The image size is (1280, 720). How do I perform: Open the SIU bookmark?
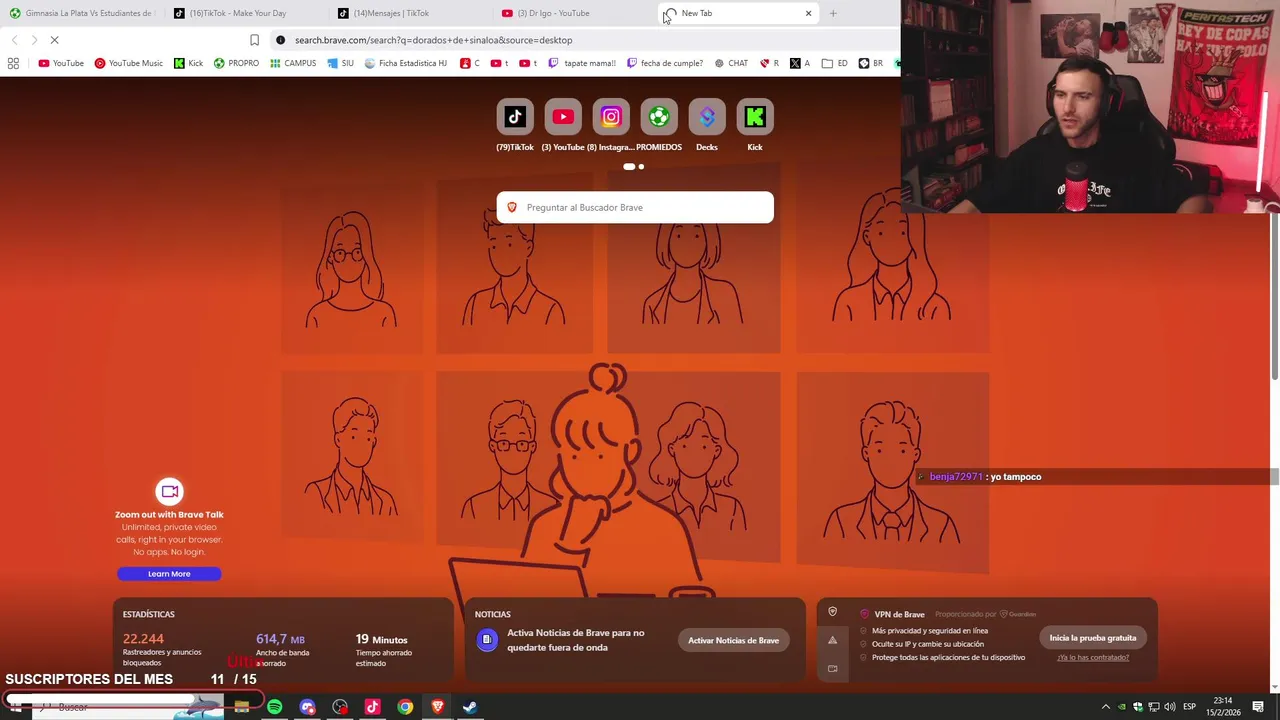[340, 63]
